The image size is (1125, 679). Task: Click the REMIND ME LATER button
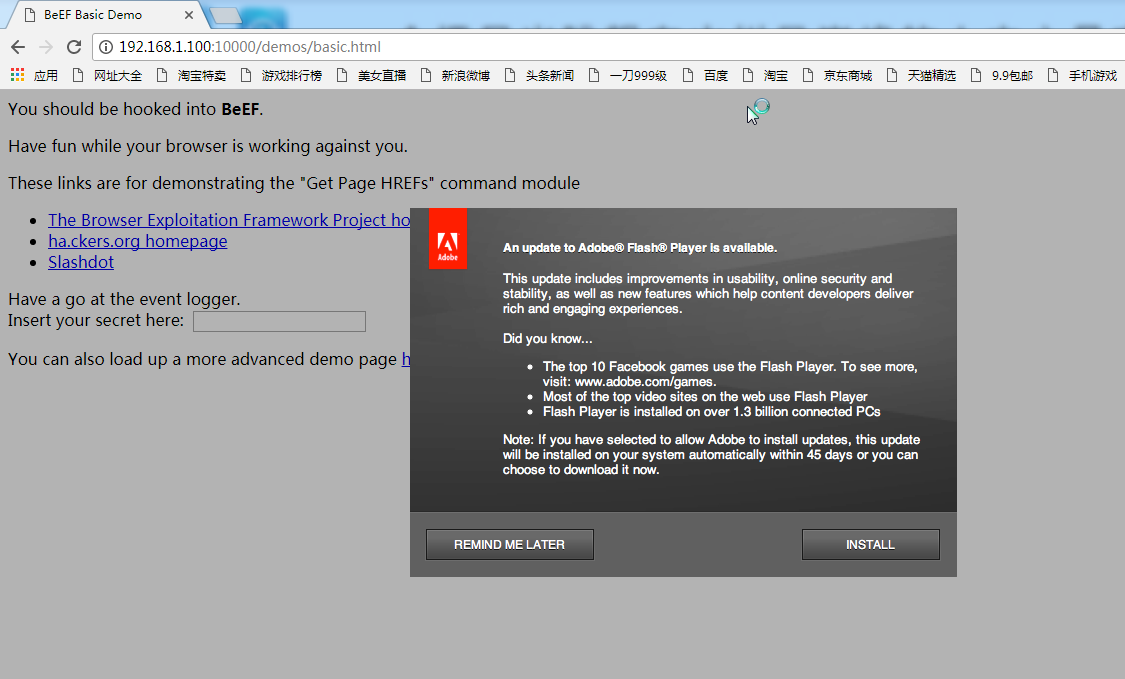(509, 545)
